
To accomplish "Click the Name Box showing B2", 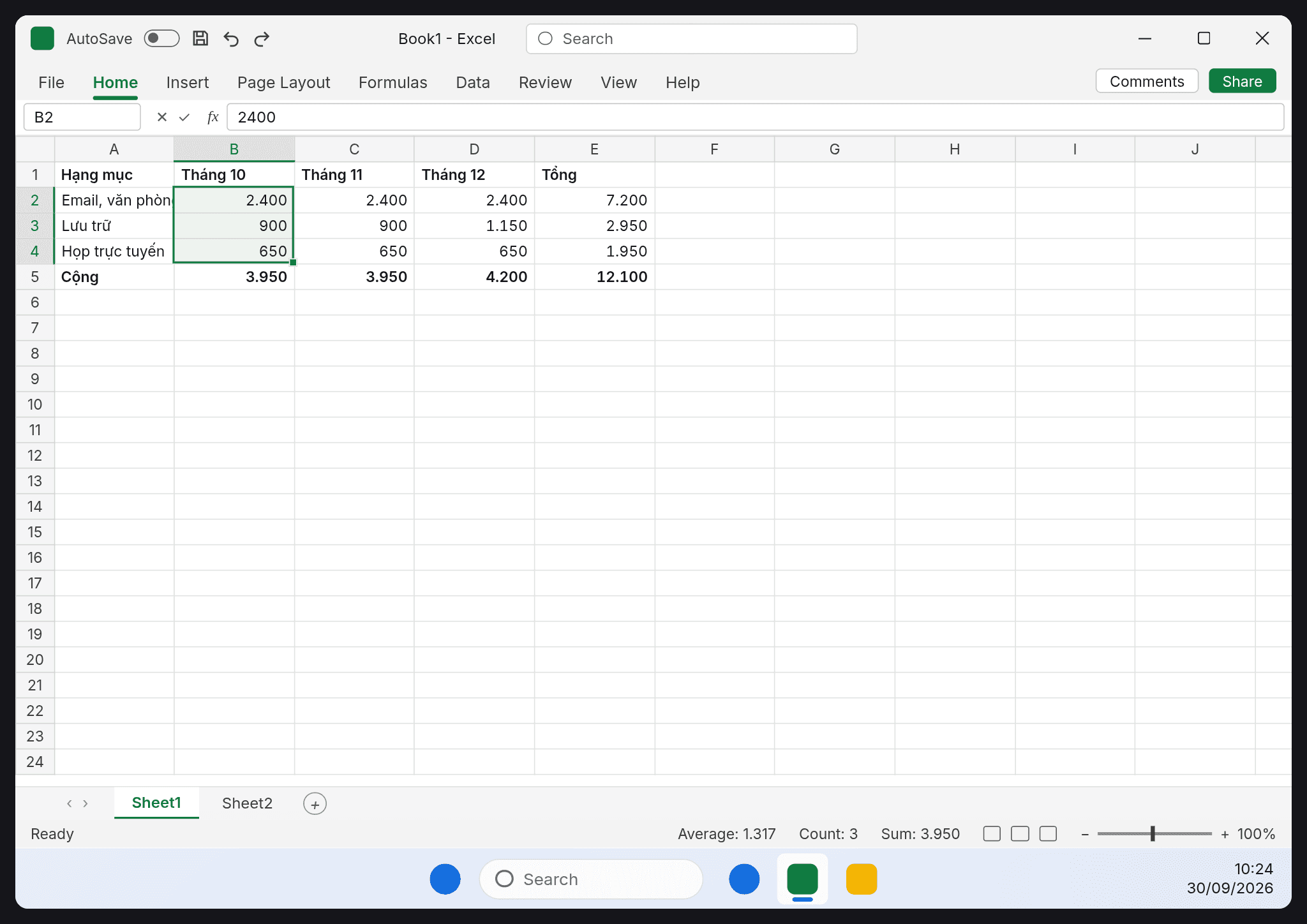I will tap(82, 117).
